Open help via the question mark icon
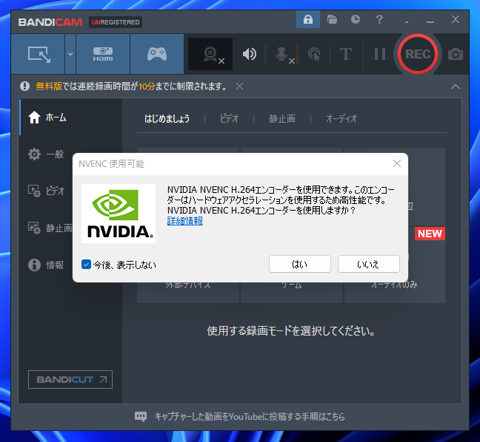Viewport: 480px width, 442px height. [379, 19]
